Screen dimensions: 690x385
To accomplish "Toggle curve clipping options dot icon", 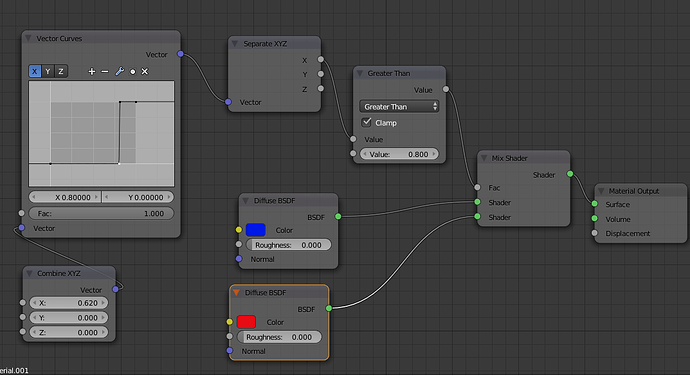I will [x=132, y=71].
